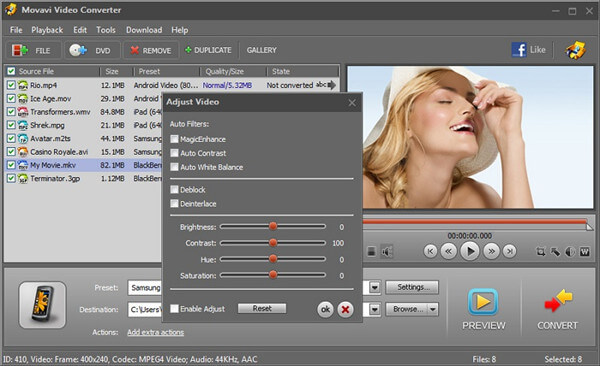The width and height of the screenshot is (600, 366).
Task: Click the stop playback icon
Action: [x=371, y=252]
